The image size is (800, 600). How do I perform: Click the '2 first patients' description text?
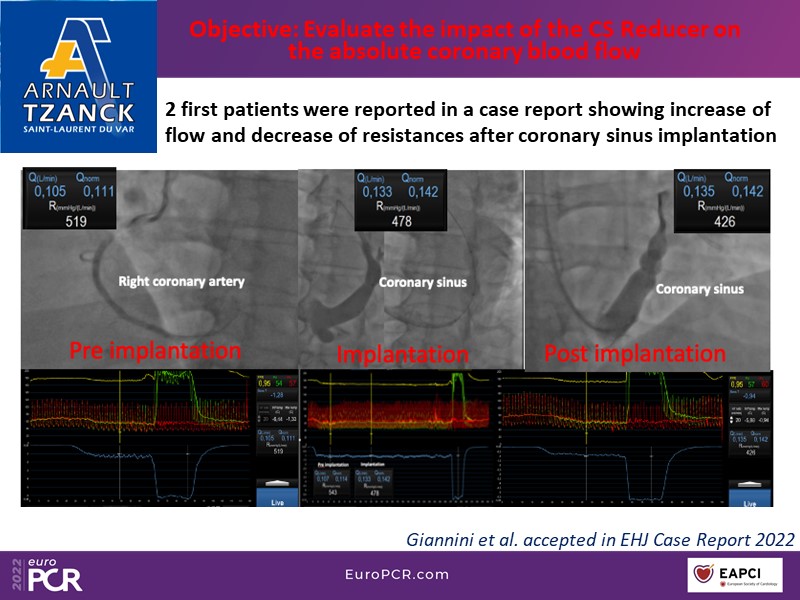pyautogui.click(x=470, y=121)
